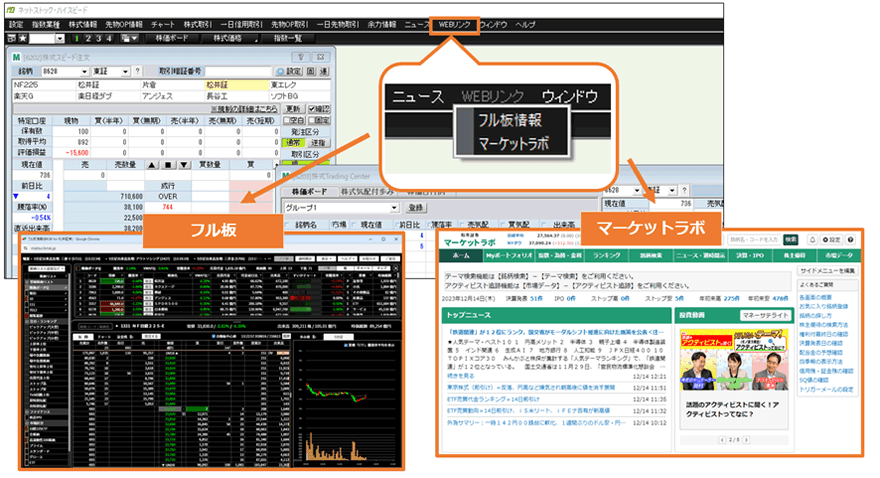Open the グループ1 dropdown in Trading Center
The image size is (880, 478).
click(x=394, y=208)
